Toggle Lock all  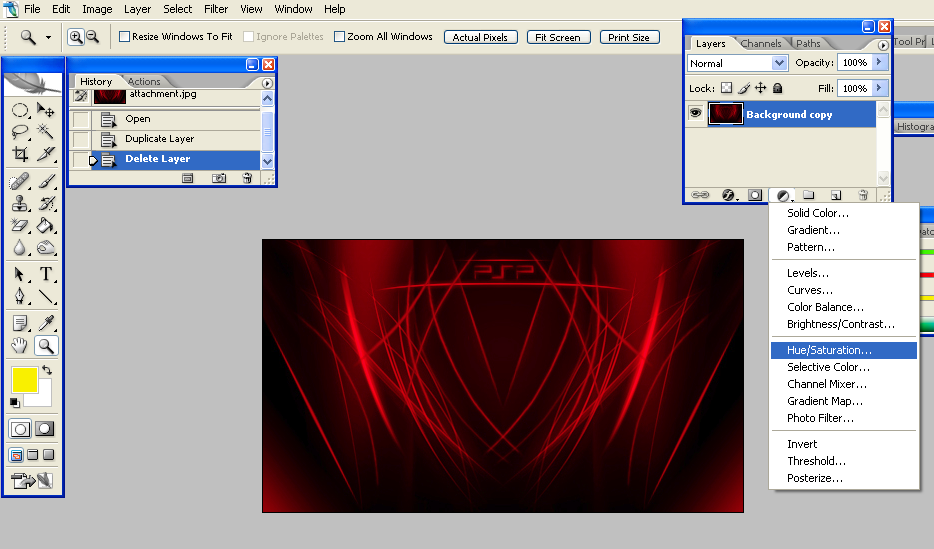pos(777,88)
